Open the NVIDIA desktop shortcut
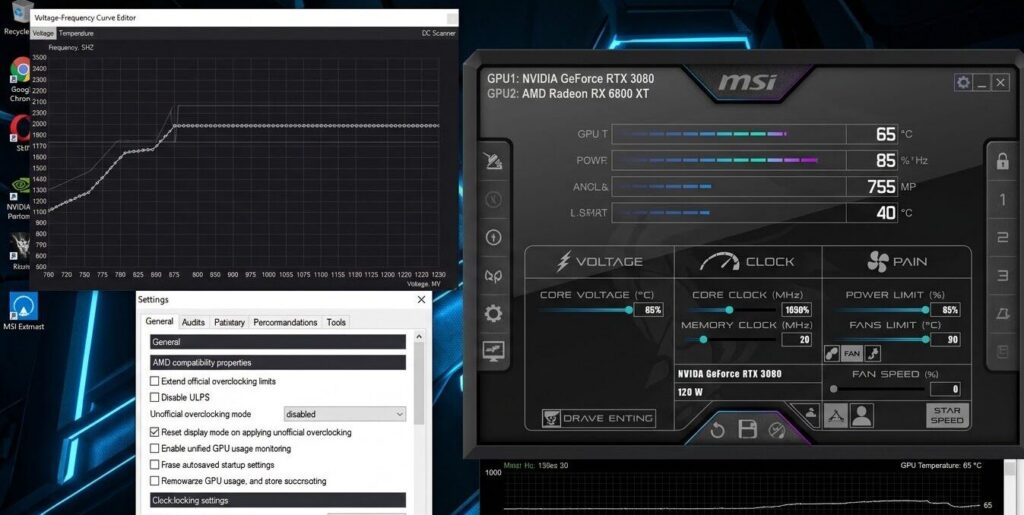Screen dimensions: 1024x515 pos(20,197)
